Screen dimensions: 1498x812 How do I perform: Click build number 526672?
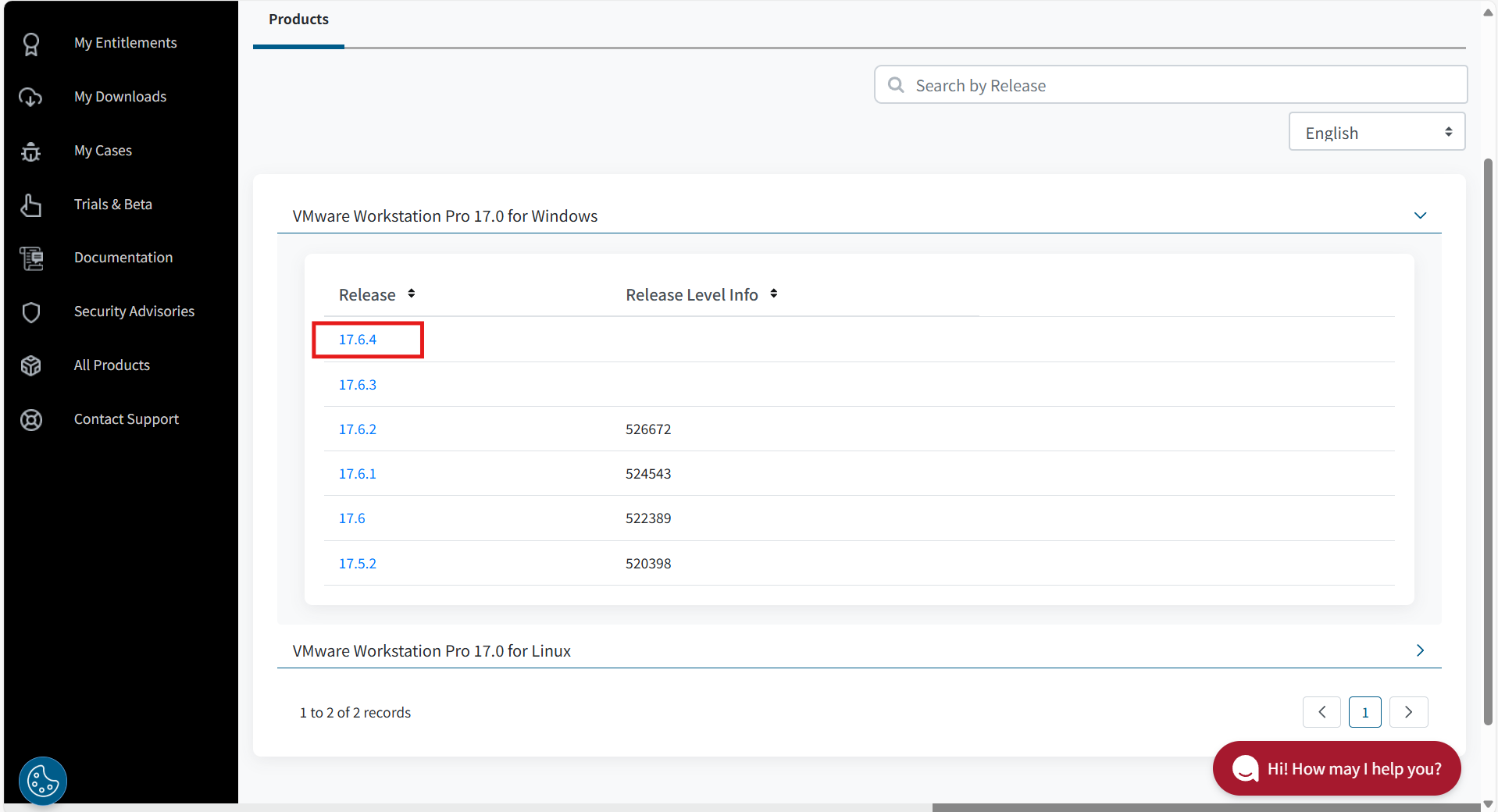[x=648, y=429]
